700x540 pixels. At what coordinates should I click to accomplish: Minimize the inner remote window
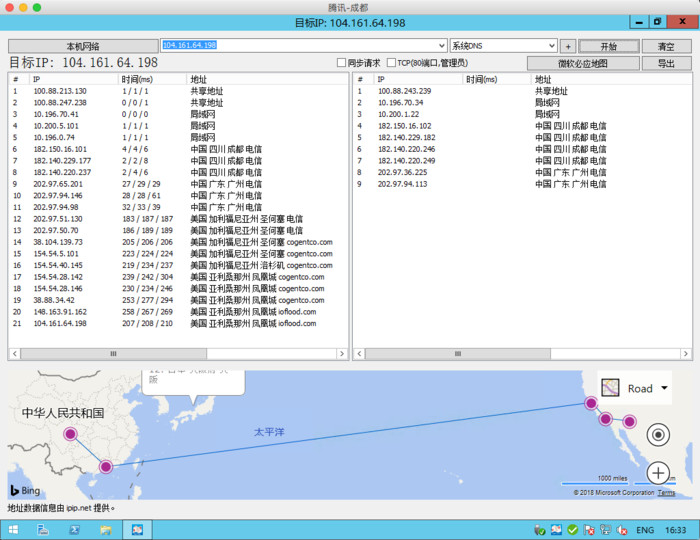coord(639,22)
